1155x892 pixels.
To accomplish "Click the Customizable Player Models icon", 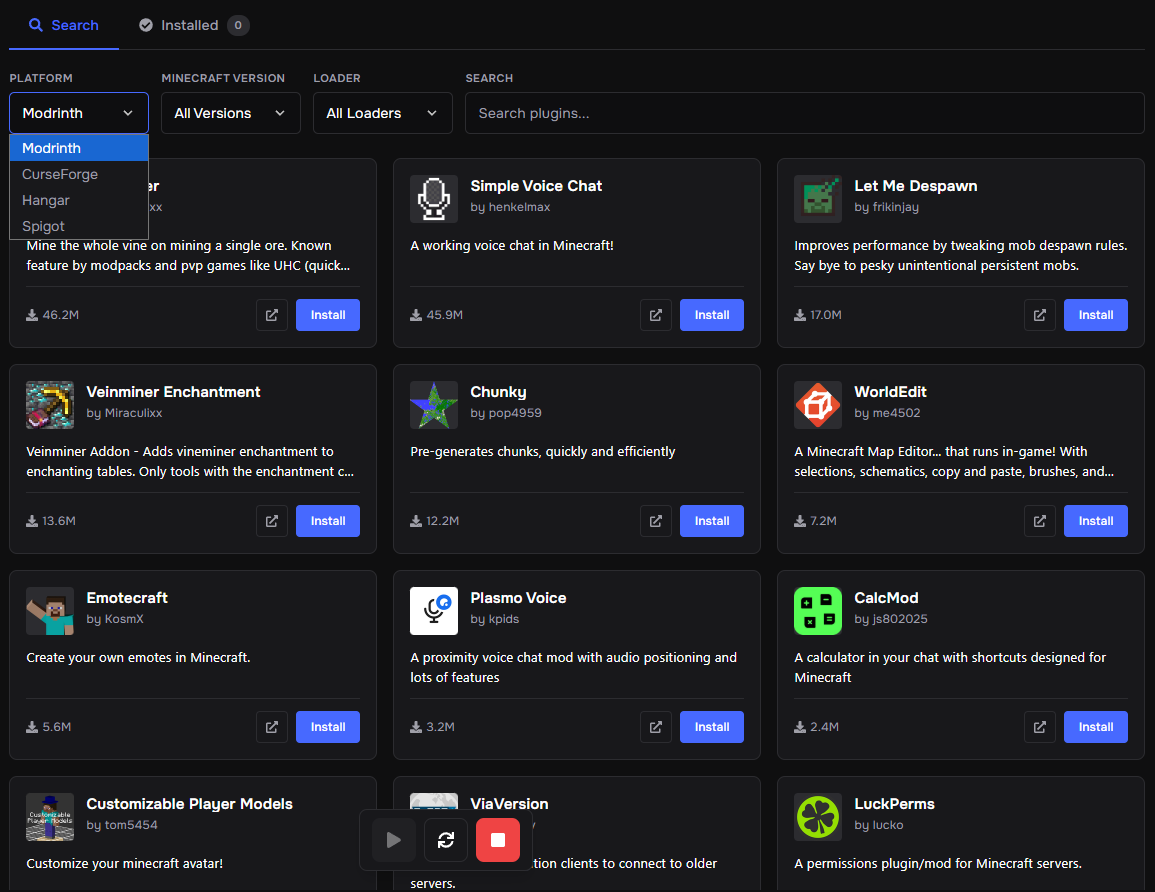I will (x=50, y=817).
